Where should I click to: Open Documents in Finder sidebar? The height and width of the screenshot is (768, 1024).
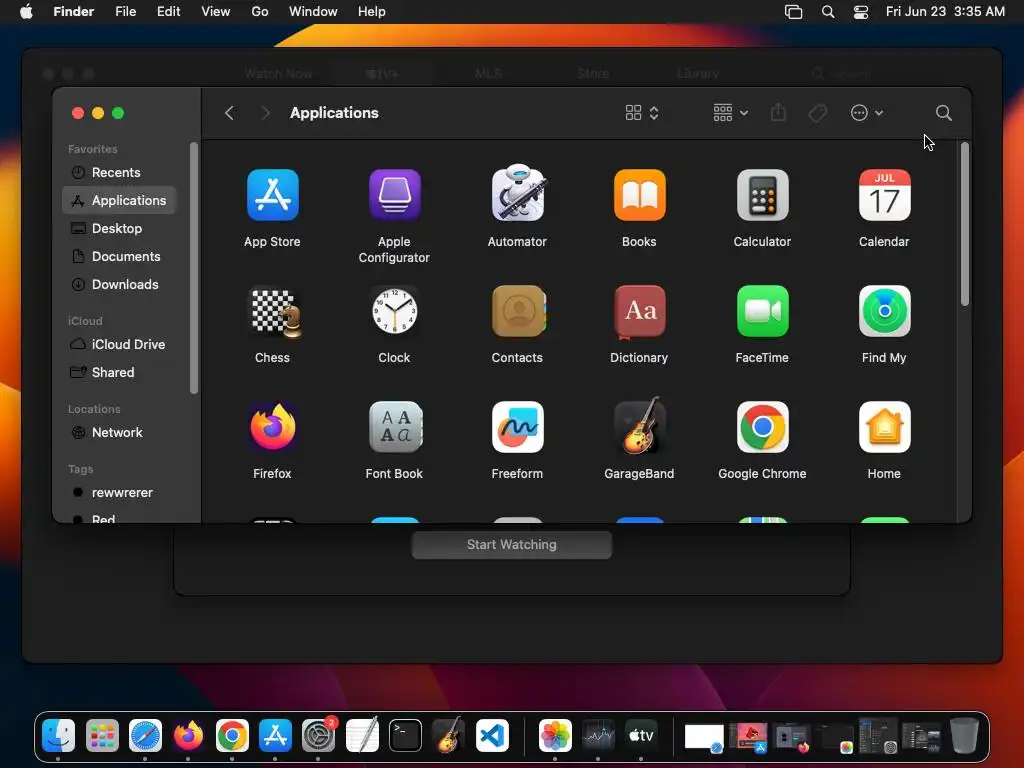click(120, 257)
